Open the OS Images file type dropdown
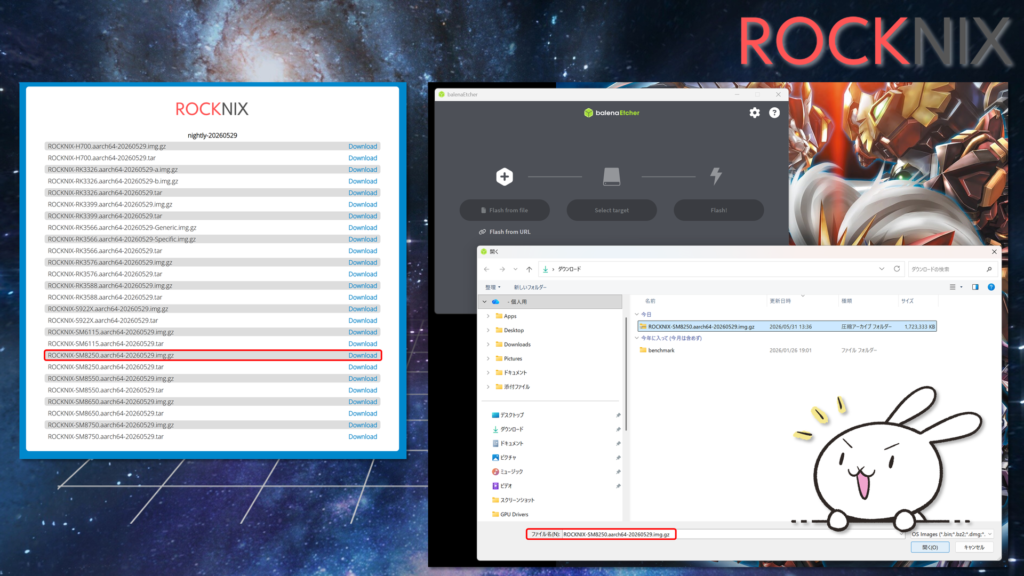Screen dimensions: 1024x576 point(952,534)
